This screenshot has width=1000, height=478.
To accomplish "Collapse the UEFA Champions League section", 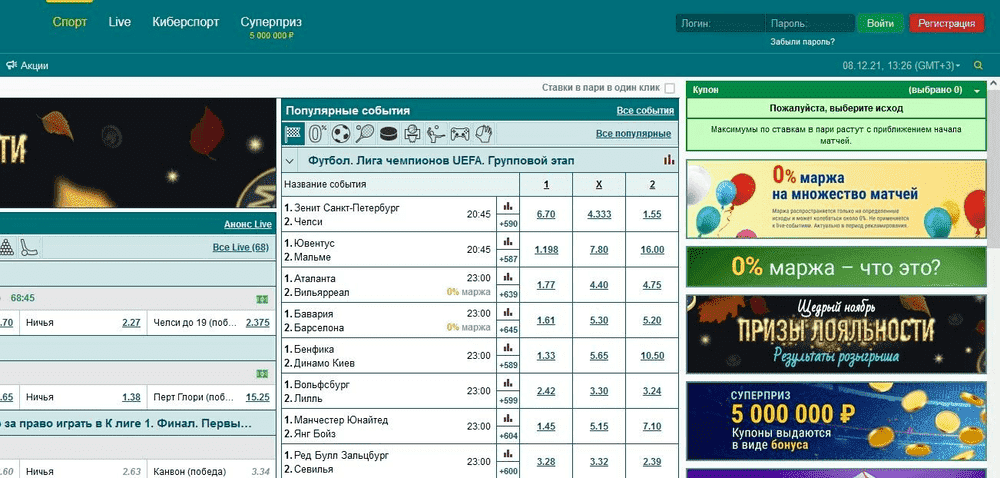I will [x=291, y=160].
